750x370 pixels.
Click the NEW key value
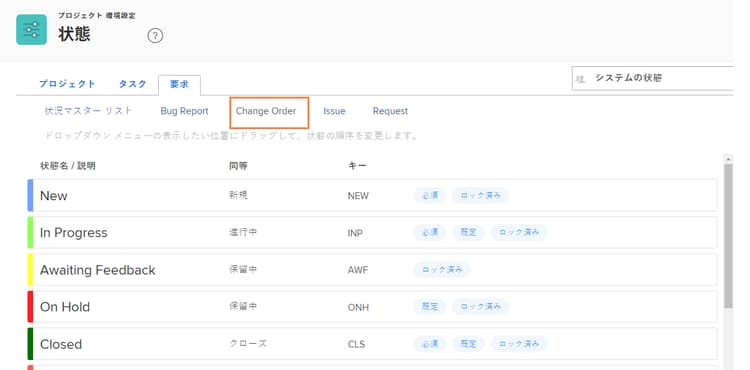[x=358, y=196]
